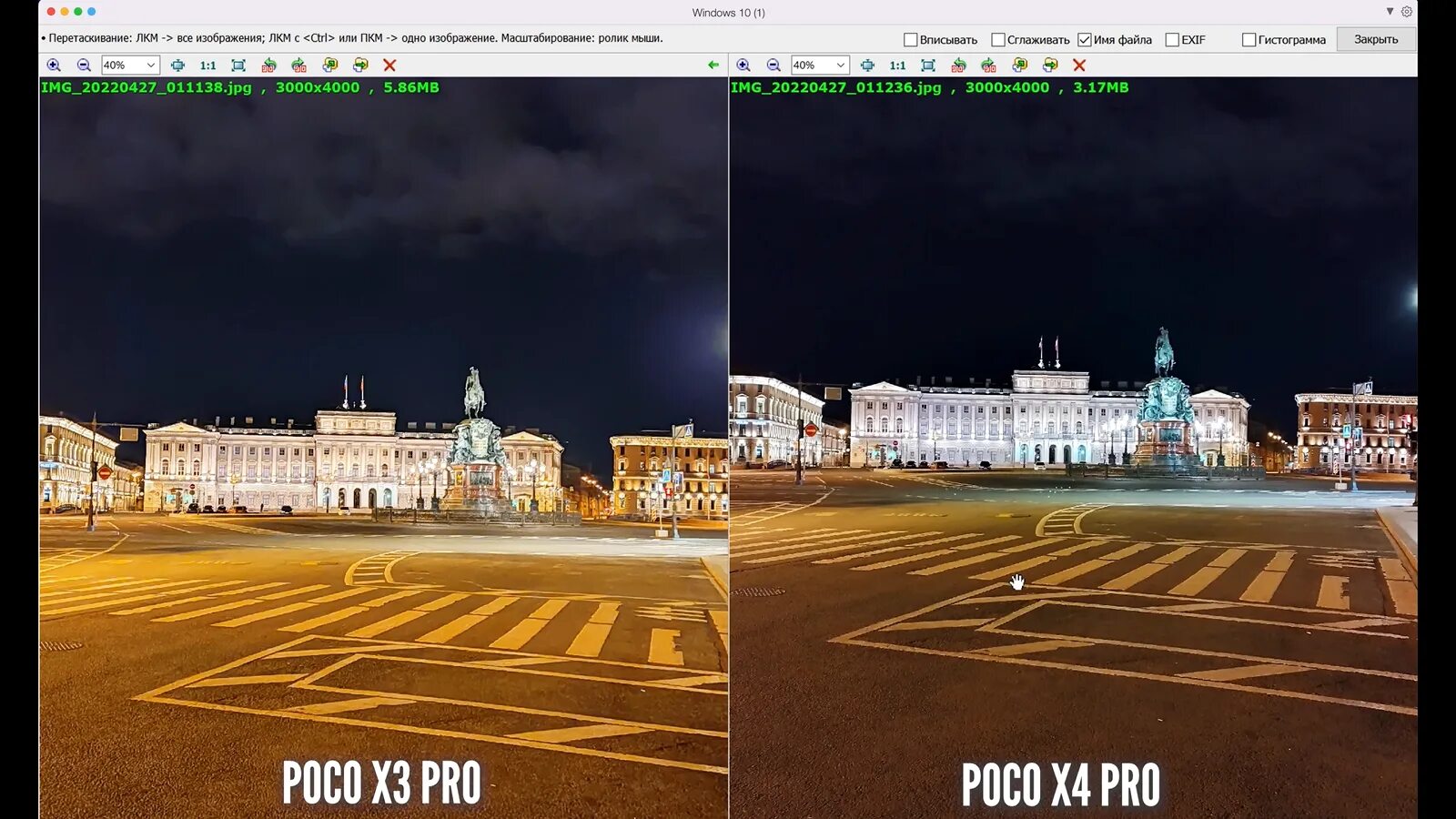Click the green window zoom button
This screenshot has width=1456, height=819.
click(x=78, y=12)
